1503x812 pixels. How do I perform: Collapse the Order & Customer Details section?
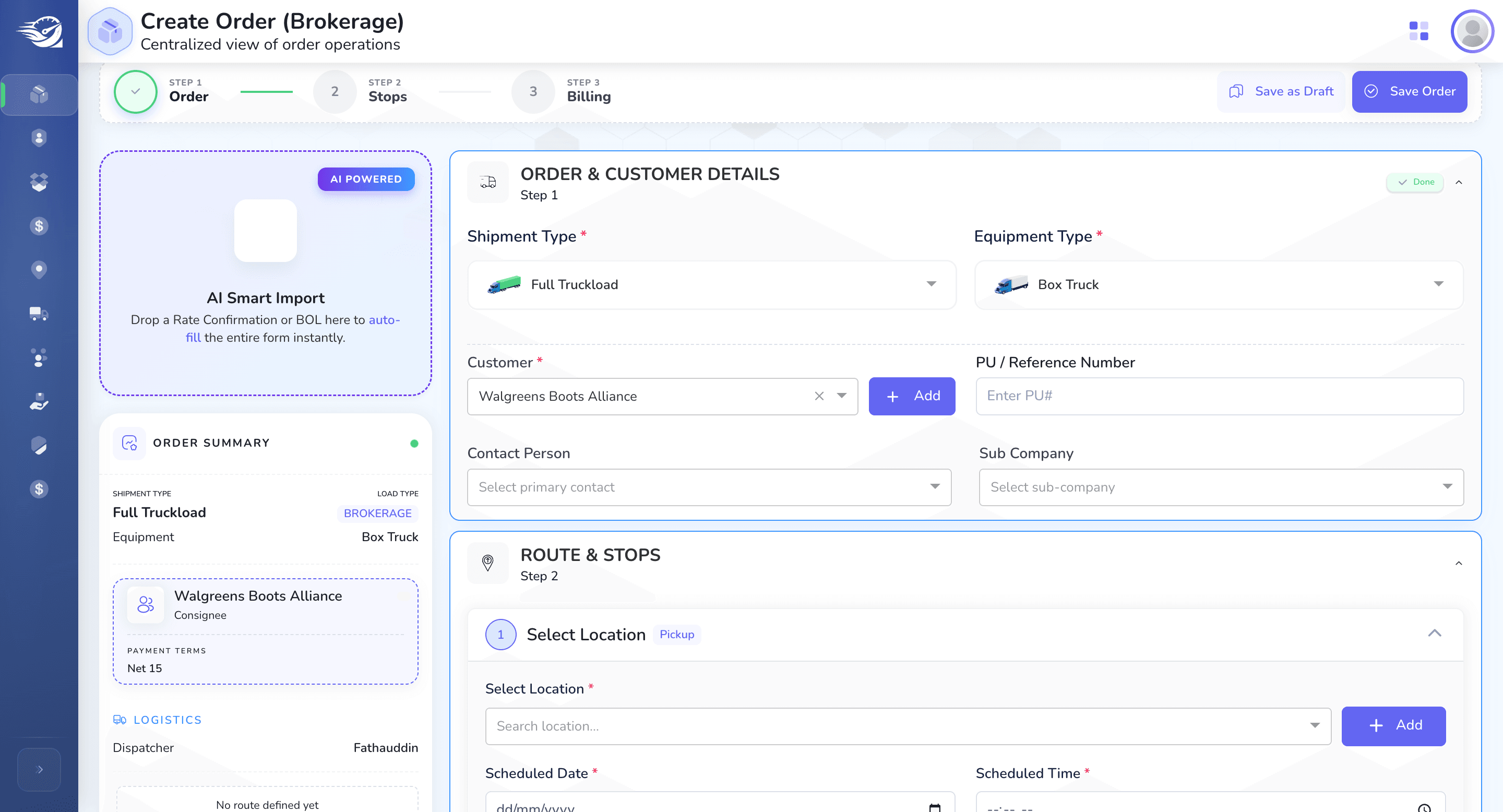[1459, 183]
